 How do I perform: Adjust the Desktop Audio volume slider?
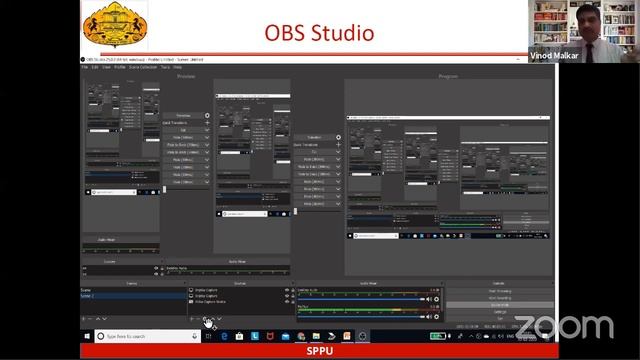click(362, 299)
